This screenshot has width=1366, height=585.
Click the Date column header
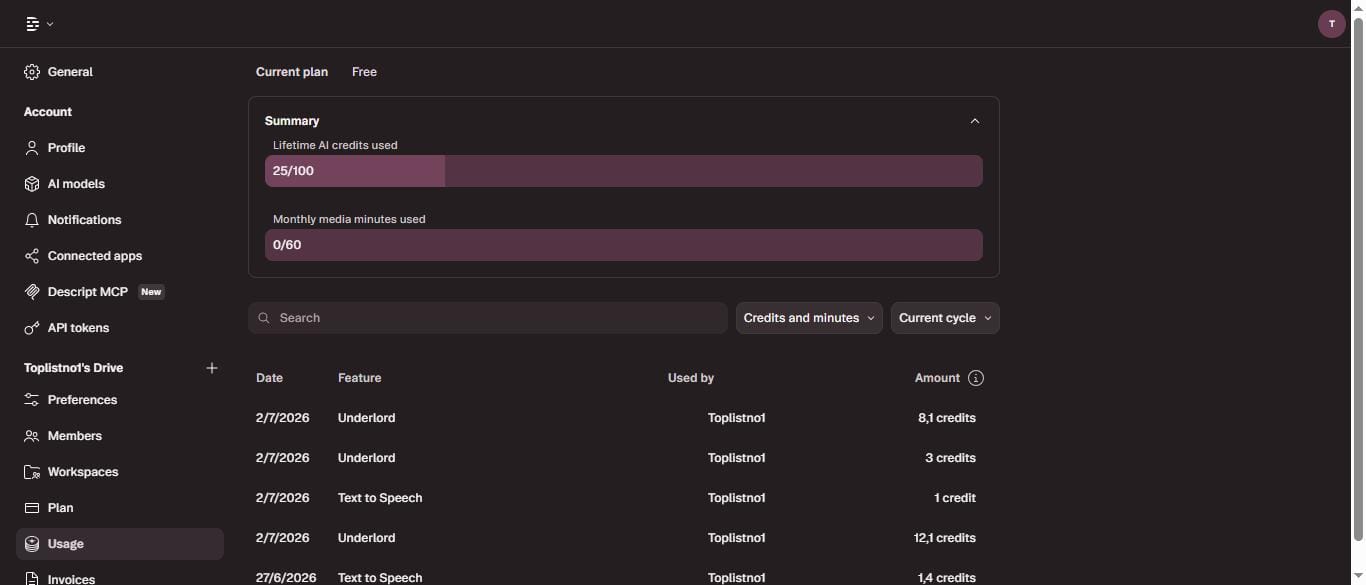pyautogui.click(x=269, y=378)
